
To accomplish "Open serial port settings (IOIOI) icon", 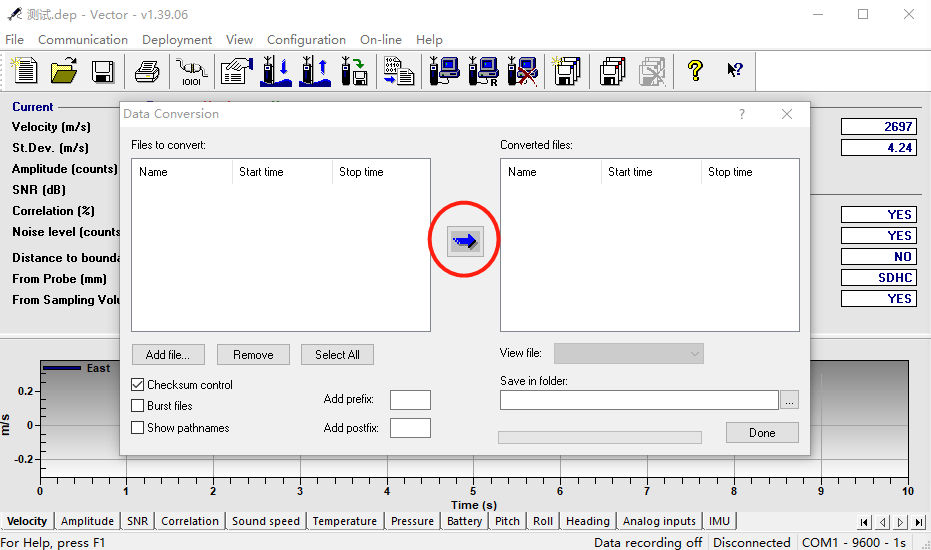I will (191, 71).
